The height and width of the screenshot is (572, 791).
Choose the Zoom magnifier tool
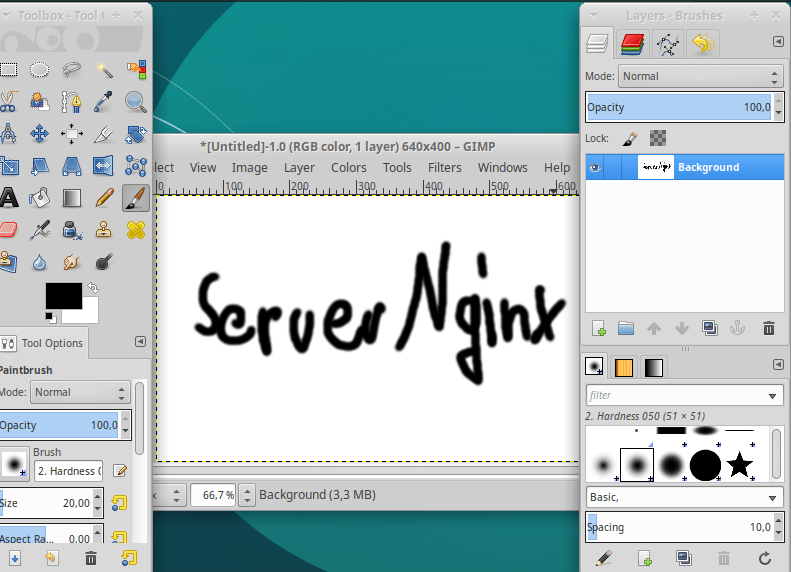coord(135,101)
